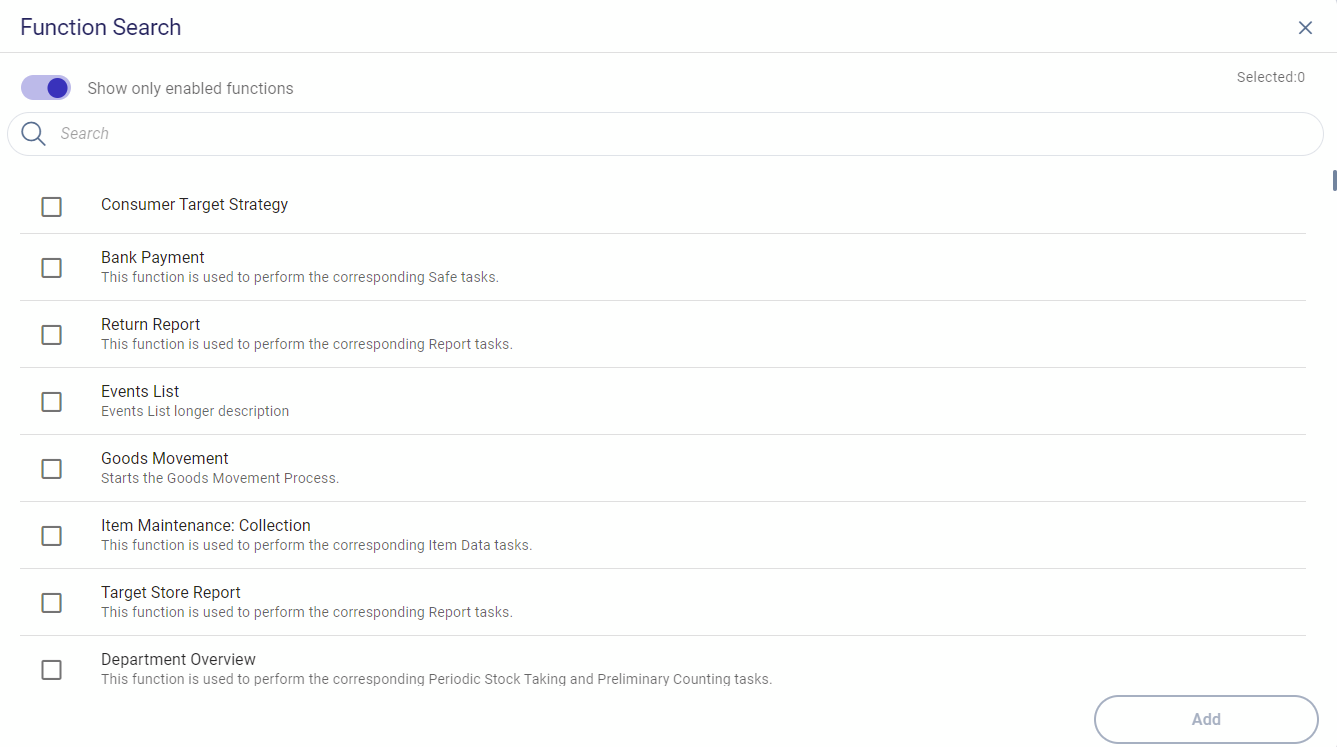Viewport: 1337px width, 747px height.
Task: Enable the Events List checkbox
Action: [51, 402]
